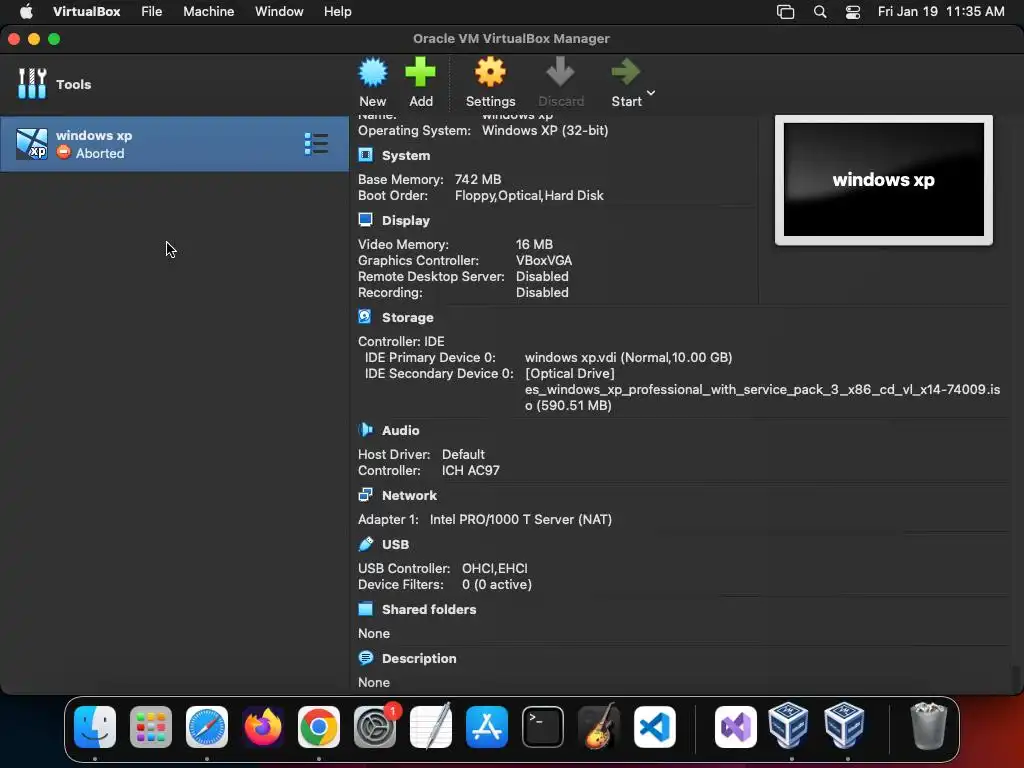Screen dimensions: 1024x768
Task: Click the Audio section speaker icon
Action: click(366, 430)
